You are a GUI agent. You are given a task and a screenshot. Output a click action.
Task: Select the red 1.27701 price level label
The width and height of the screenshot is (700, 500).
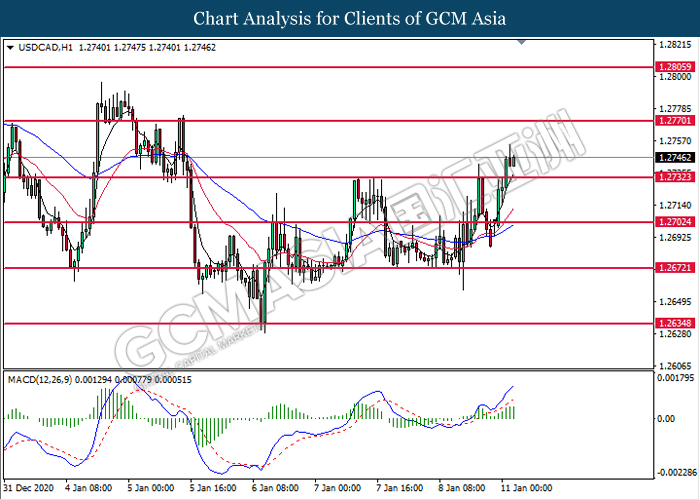click(675, 121)
